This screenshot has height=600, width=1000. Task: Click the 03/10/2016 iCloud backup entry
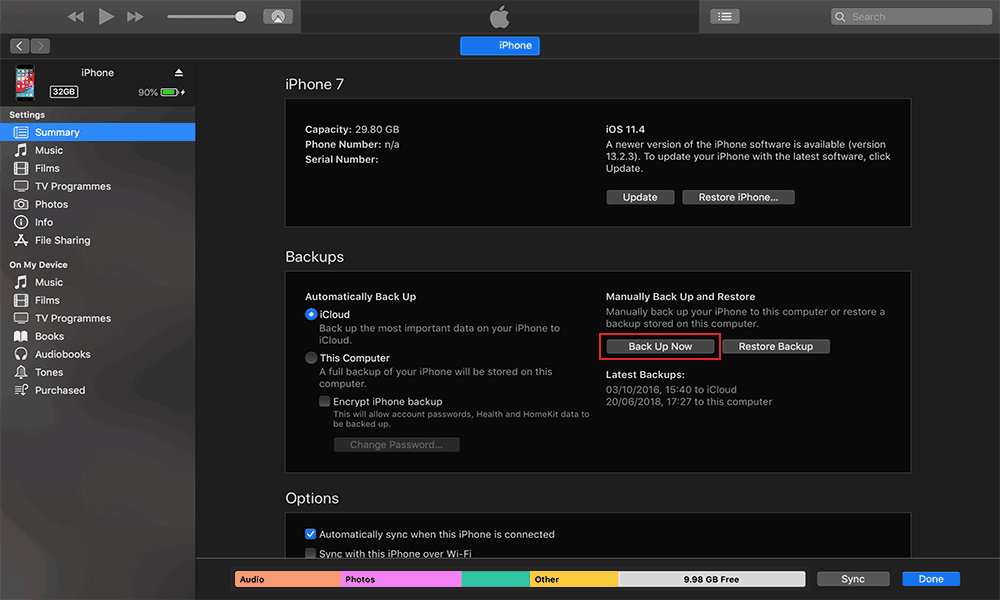671,390
